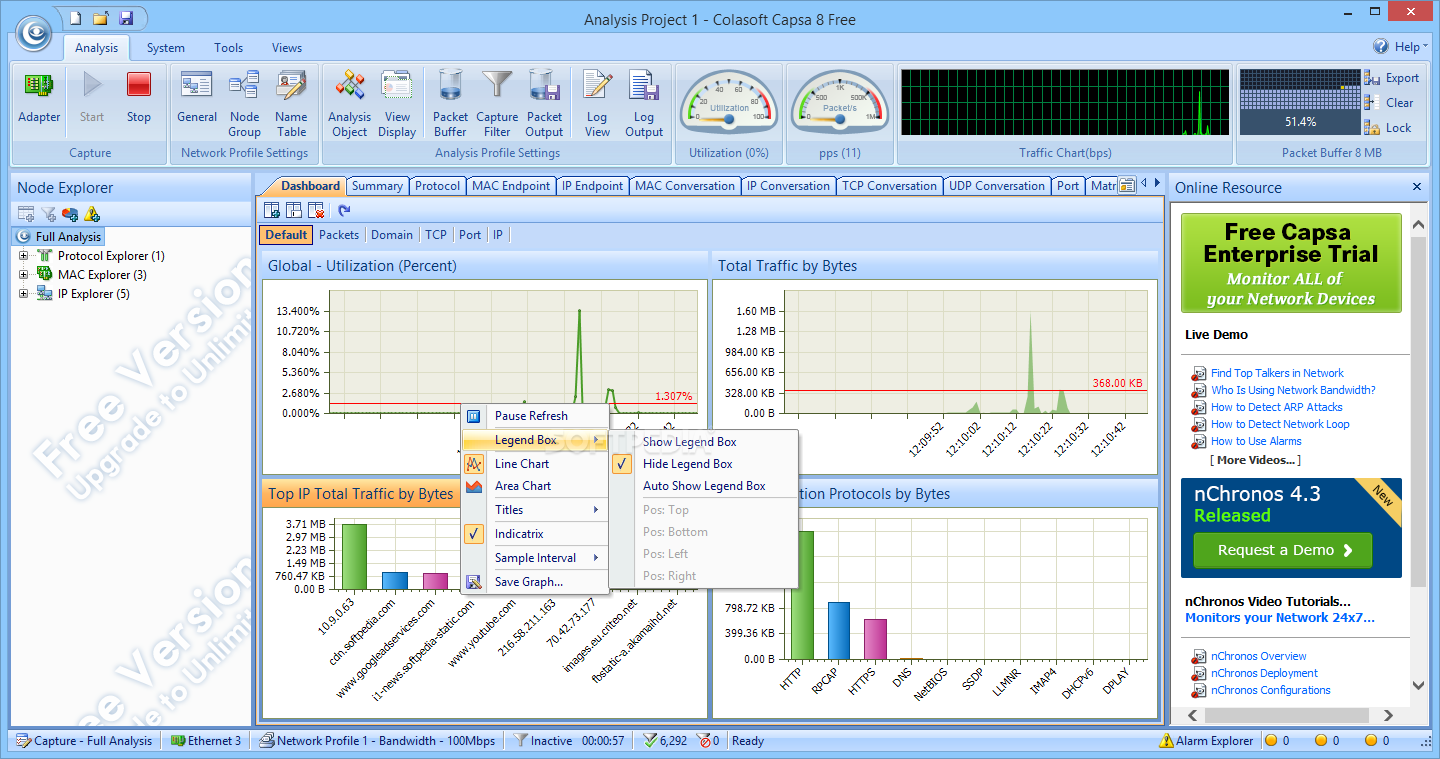Screen dimensions: 1440x759
Task: Close the Online Resource panel
Action: [x=1417, y=187]
